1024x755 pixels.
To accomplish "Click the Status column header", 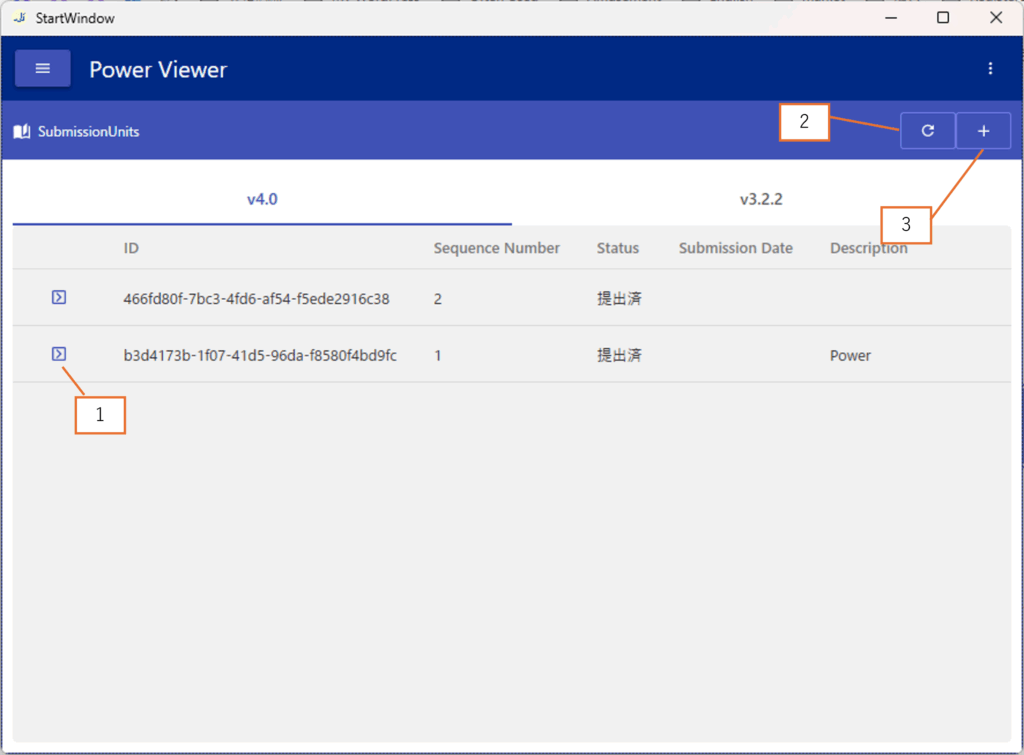I will tap(617, 248).
